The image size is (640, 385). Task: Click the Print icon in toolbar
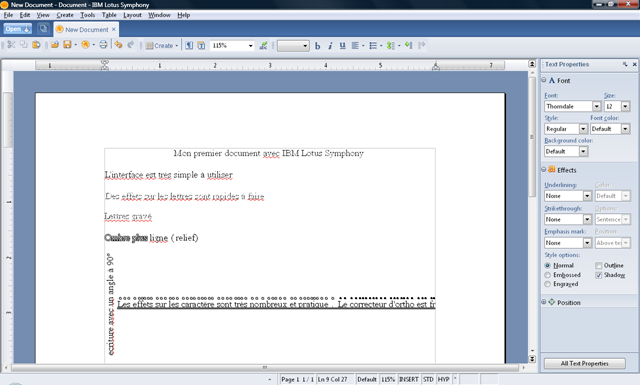[103, 45]
